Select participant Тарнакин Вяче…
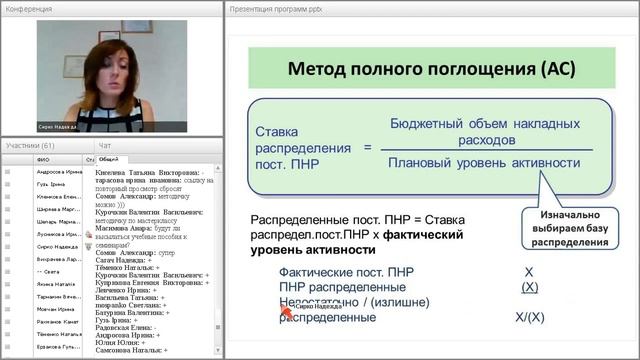 point(59,297)
